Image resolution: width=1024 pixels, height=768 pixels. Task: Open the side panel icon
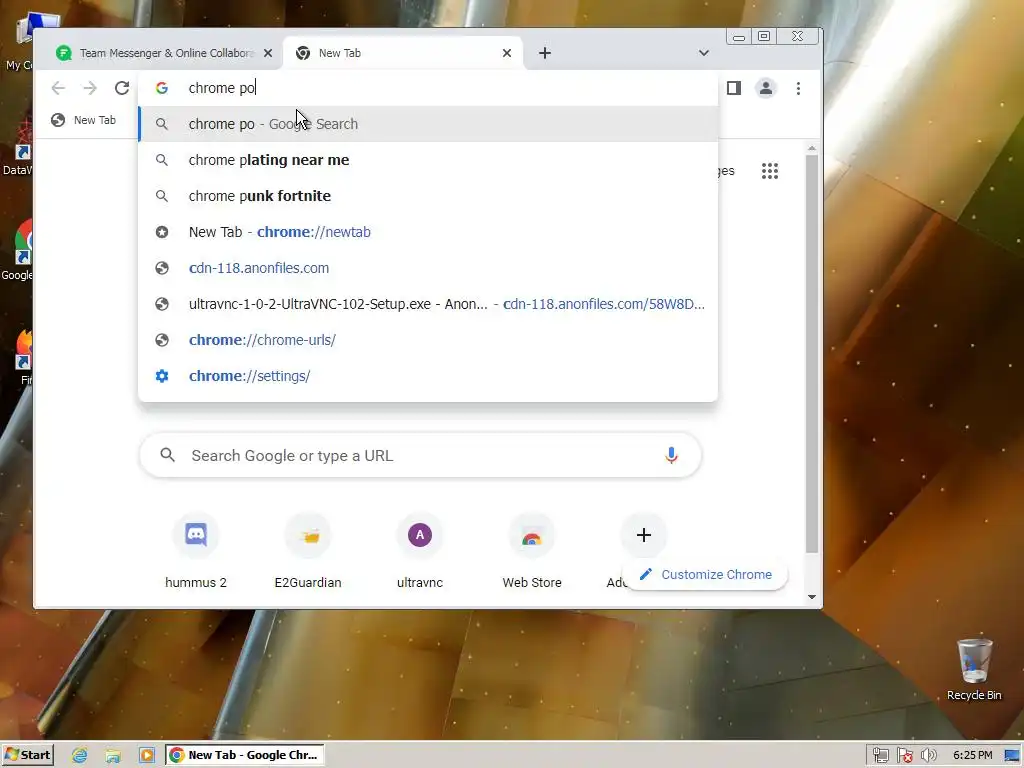[733, 88]
